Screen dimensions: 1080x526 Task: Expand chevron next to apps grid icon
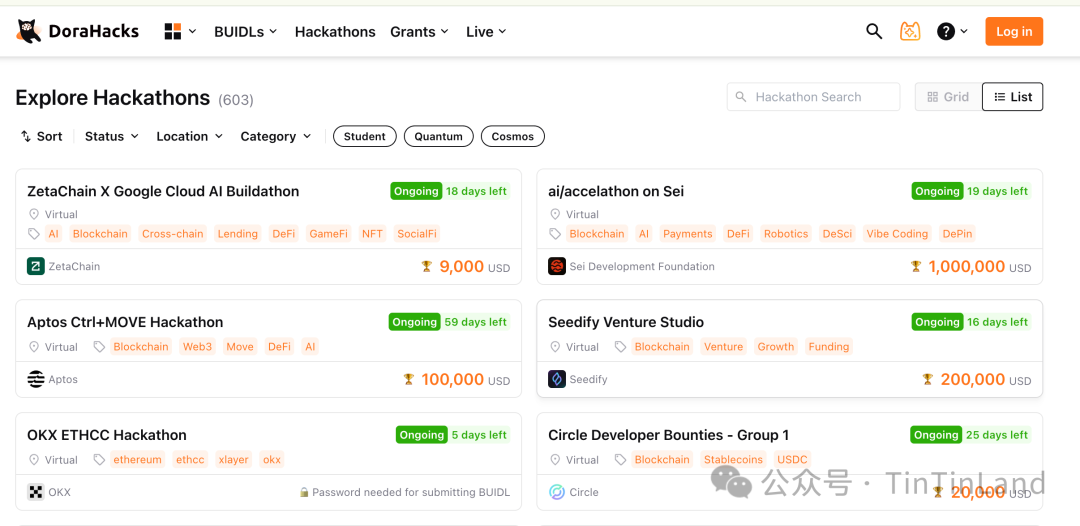192,32
